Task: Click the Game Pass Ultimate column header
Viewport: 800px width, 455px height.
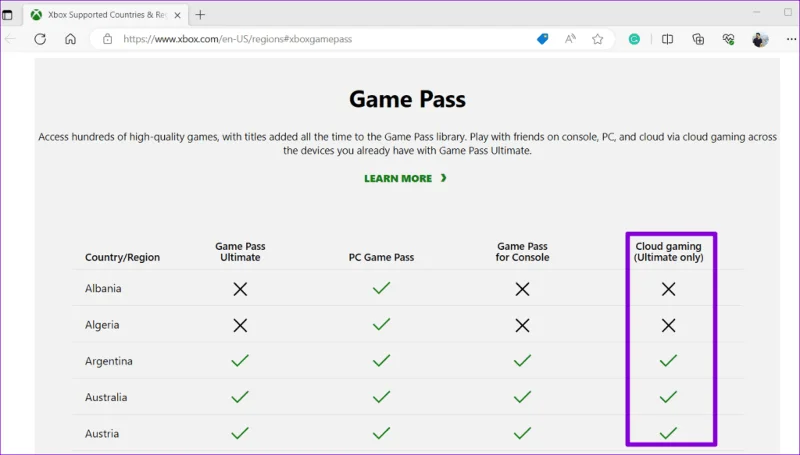Action: [x=240, y=251]
